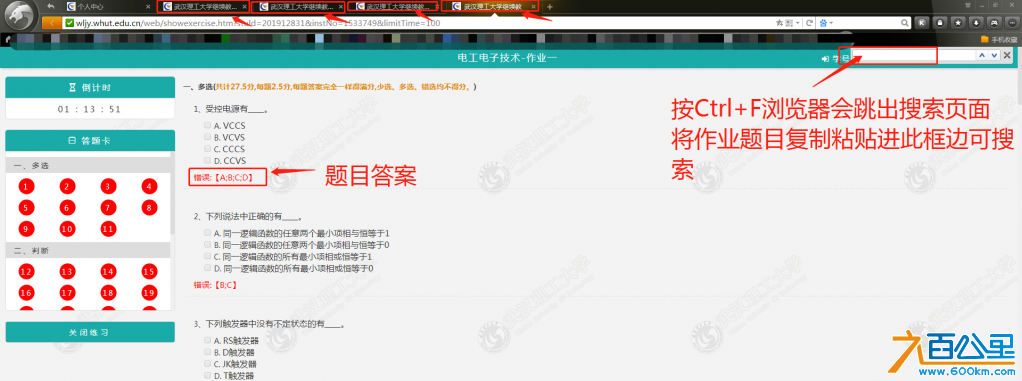Screen dimensions: 1022x381
Task: Open downloads with the arrow toolbar icon
Action: [975, 23]
